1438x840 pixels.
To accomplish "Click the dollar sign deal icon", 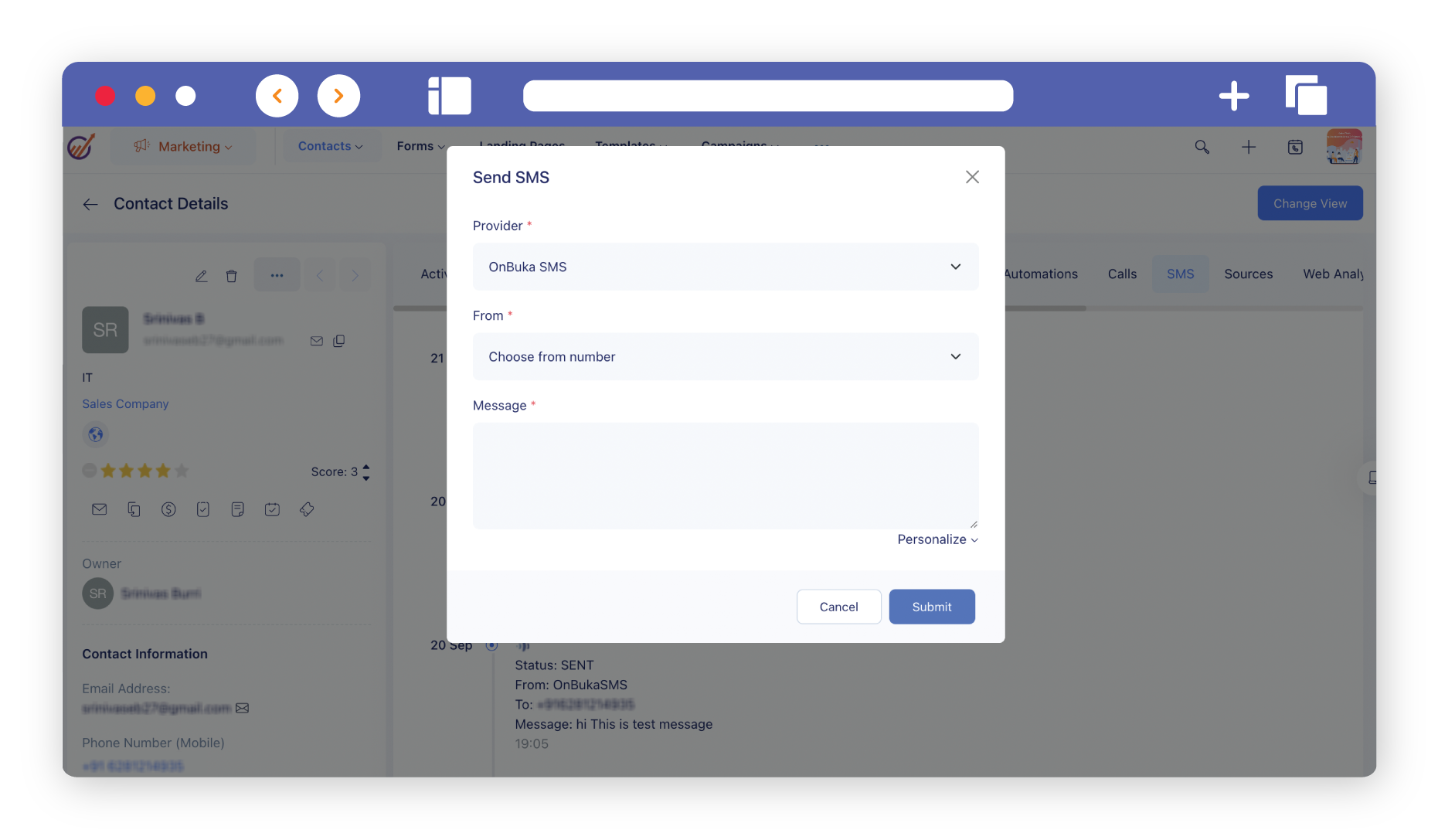I will (x=168, y=509).
